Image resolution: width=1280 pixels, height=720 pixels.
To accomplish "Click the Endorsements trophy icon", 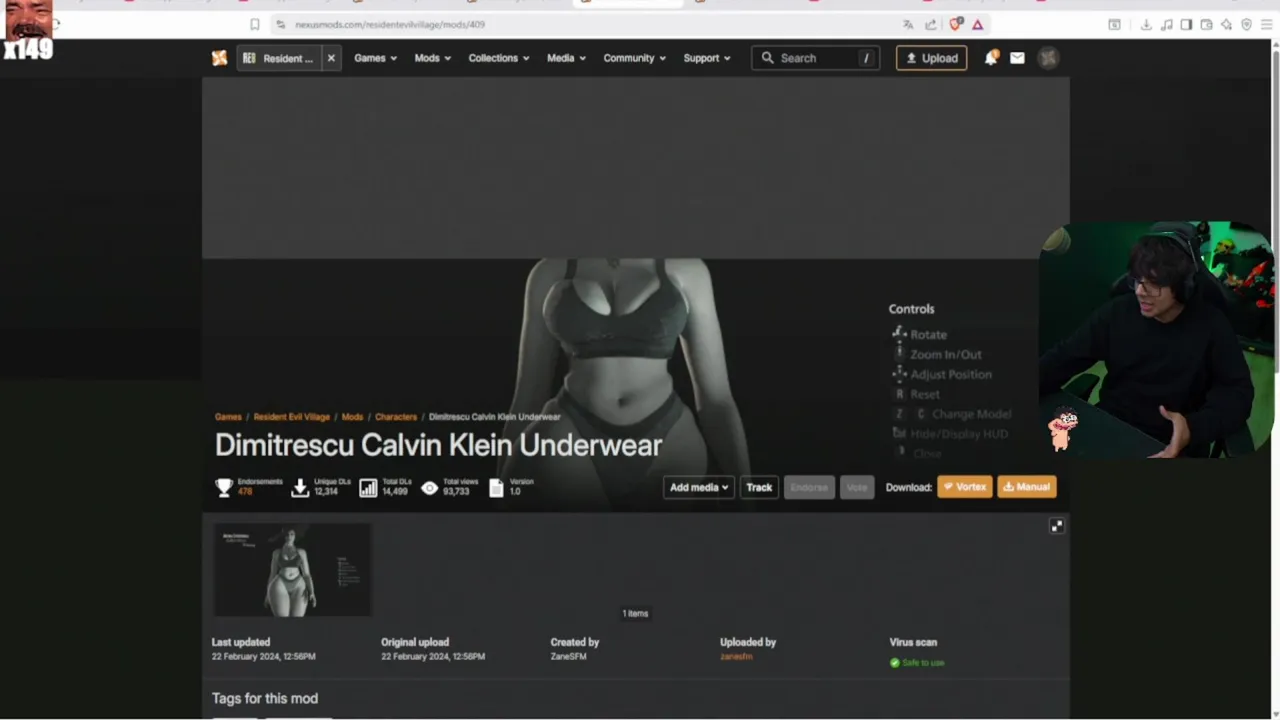I will (x=224, y=487).
